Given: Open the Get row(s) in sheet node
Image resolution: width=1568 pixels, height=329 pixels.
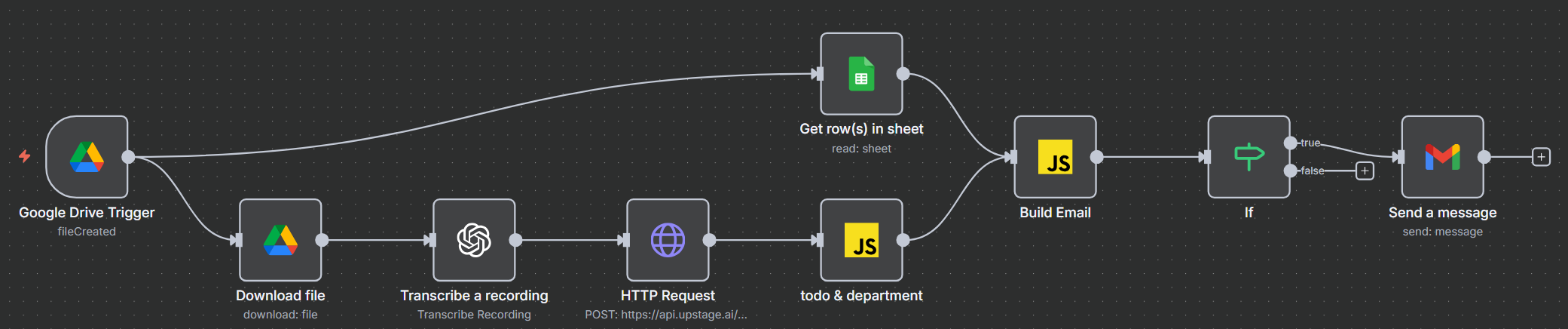Looking at the screenshot, I should (x=861, y=74).
